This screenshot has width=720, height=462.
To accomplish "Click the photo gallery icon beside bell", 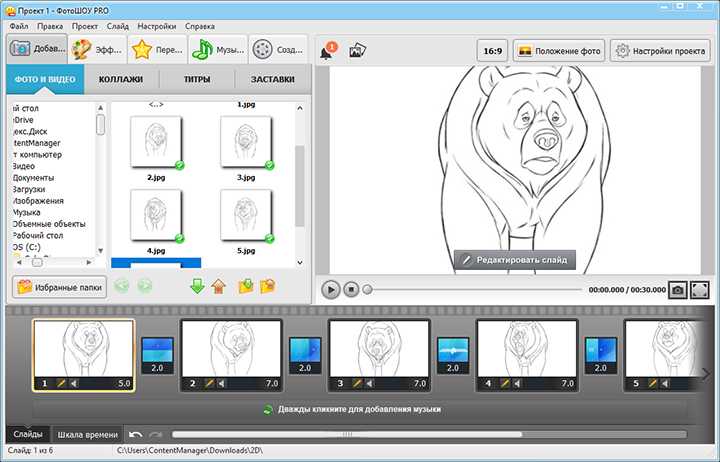I will point(357,51).
